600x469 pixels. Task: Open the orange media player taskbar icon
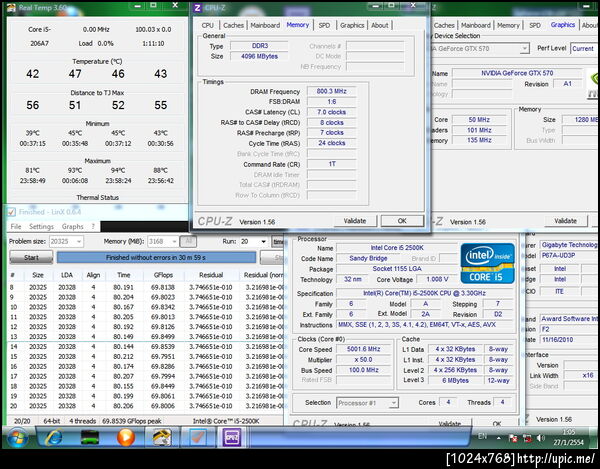(126, 437)
